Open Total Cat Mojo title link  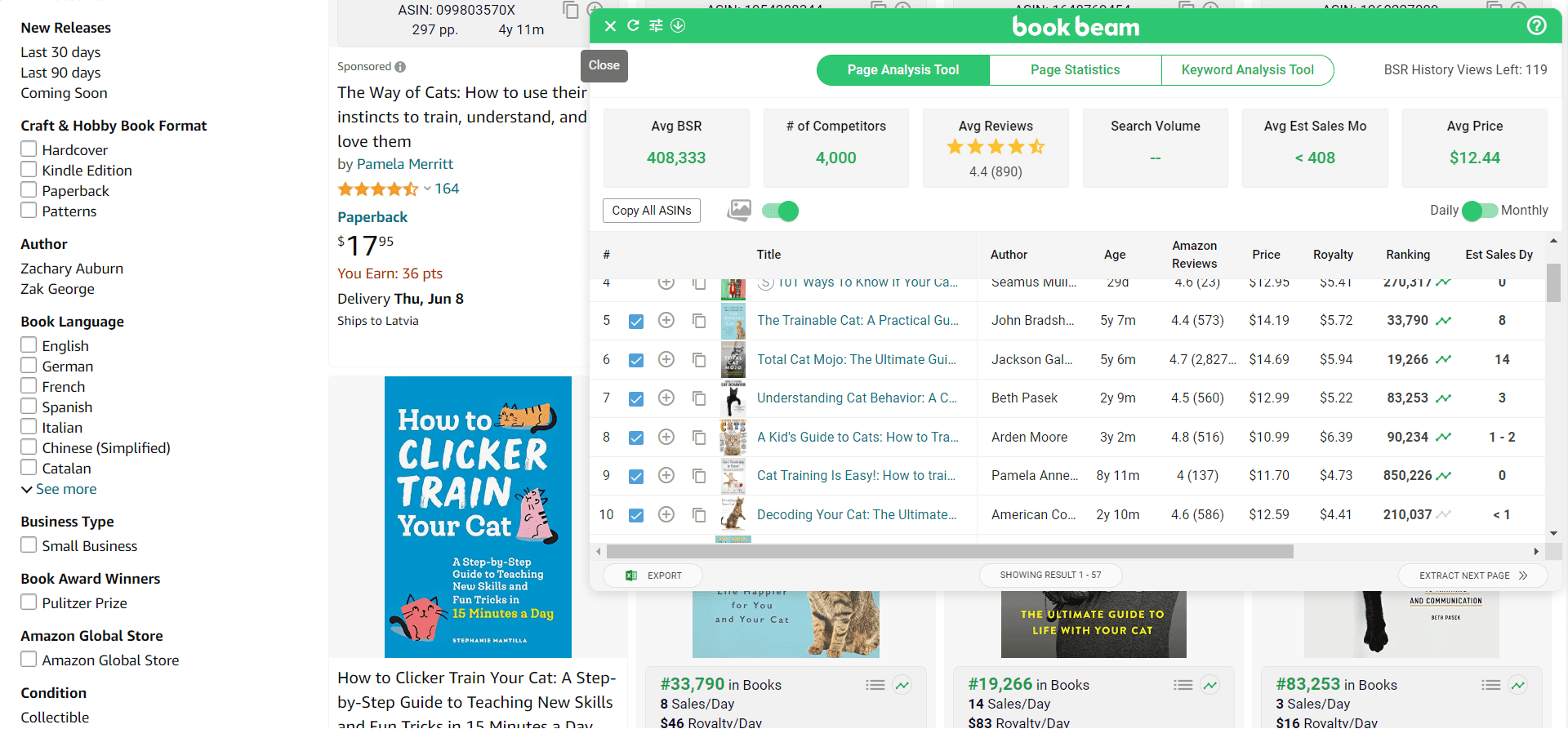coord(856,359)
